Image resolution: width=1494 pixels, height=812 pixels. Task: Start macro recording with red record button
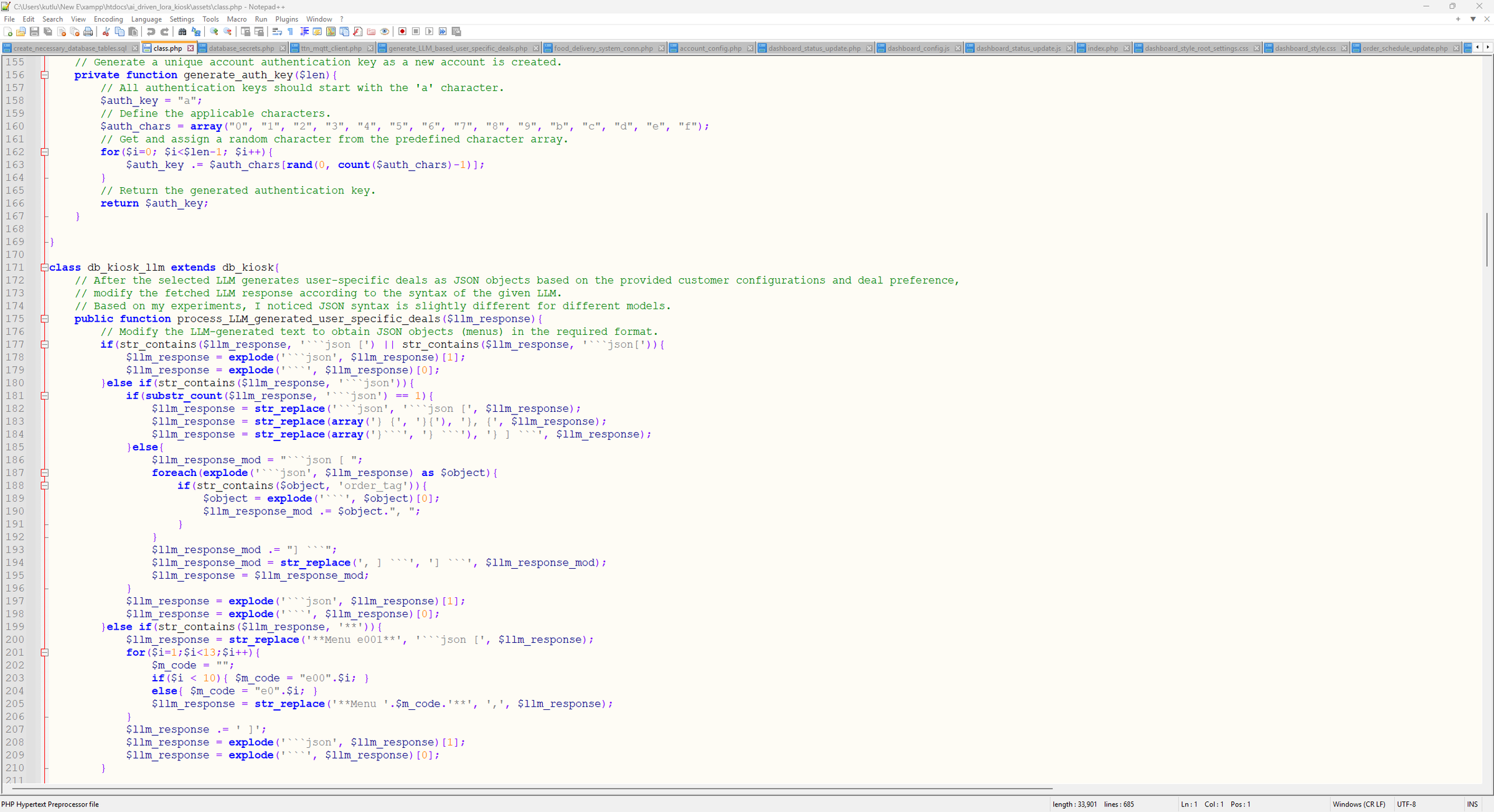tap(402, 32)
